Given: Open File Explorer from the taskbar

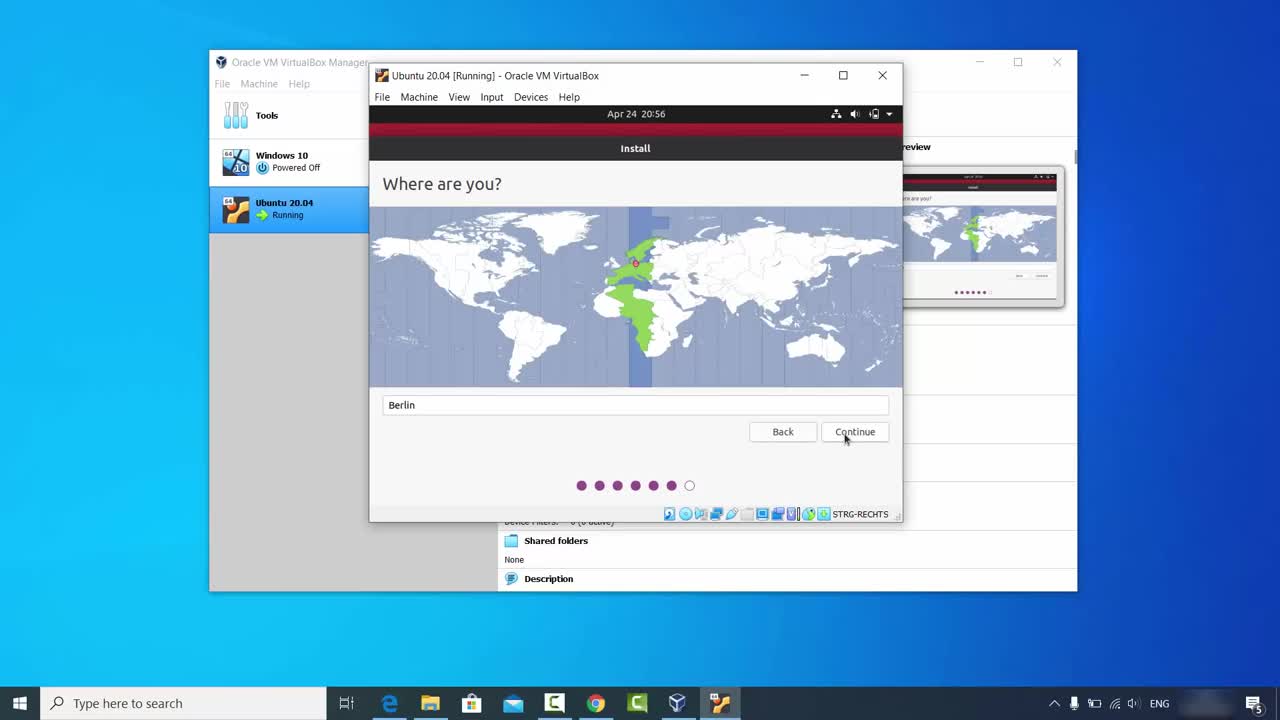Looking at the screenshot, I should [430, 703].
